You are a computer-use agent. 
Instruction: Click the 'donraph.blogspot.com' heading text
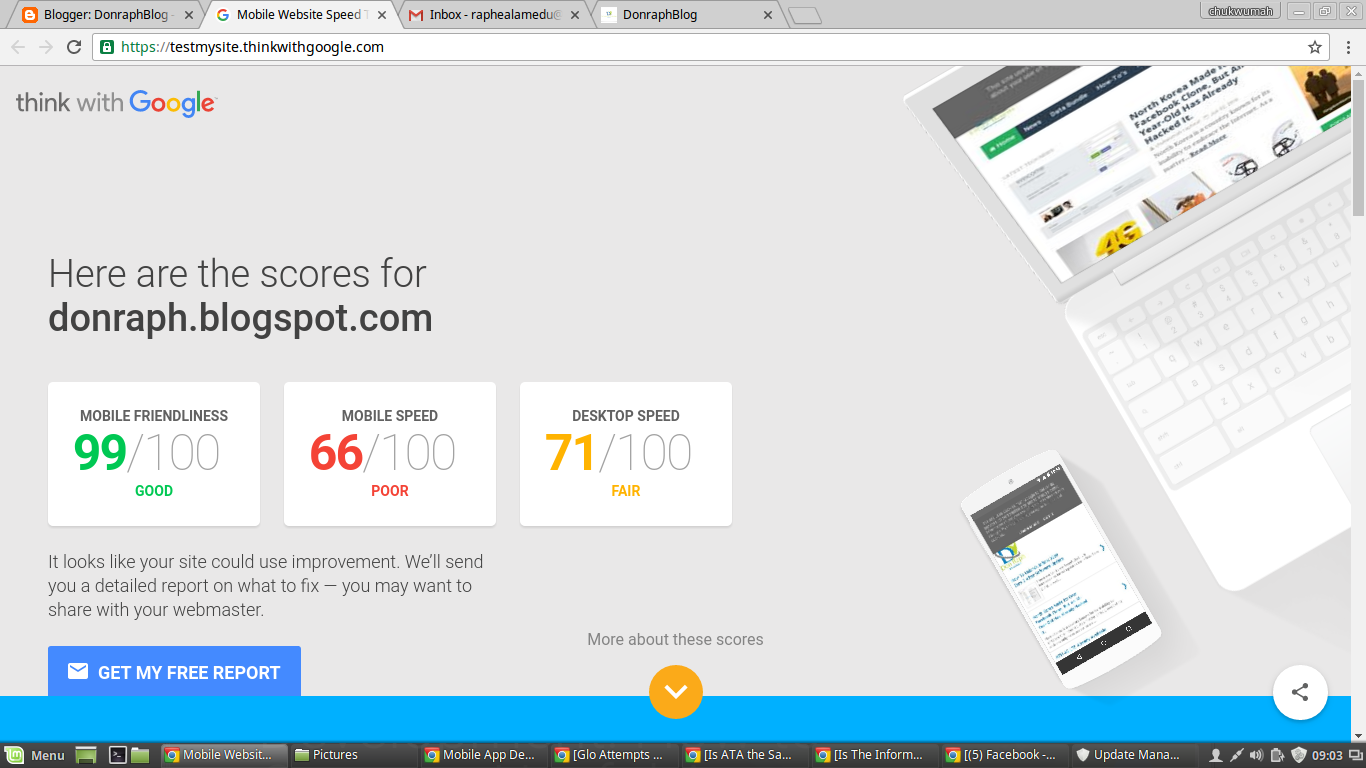[x=241, y=319]
